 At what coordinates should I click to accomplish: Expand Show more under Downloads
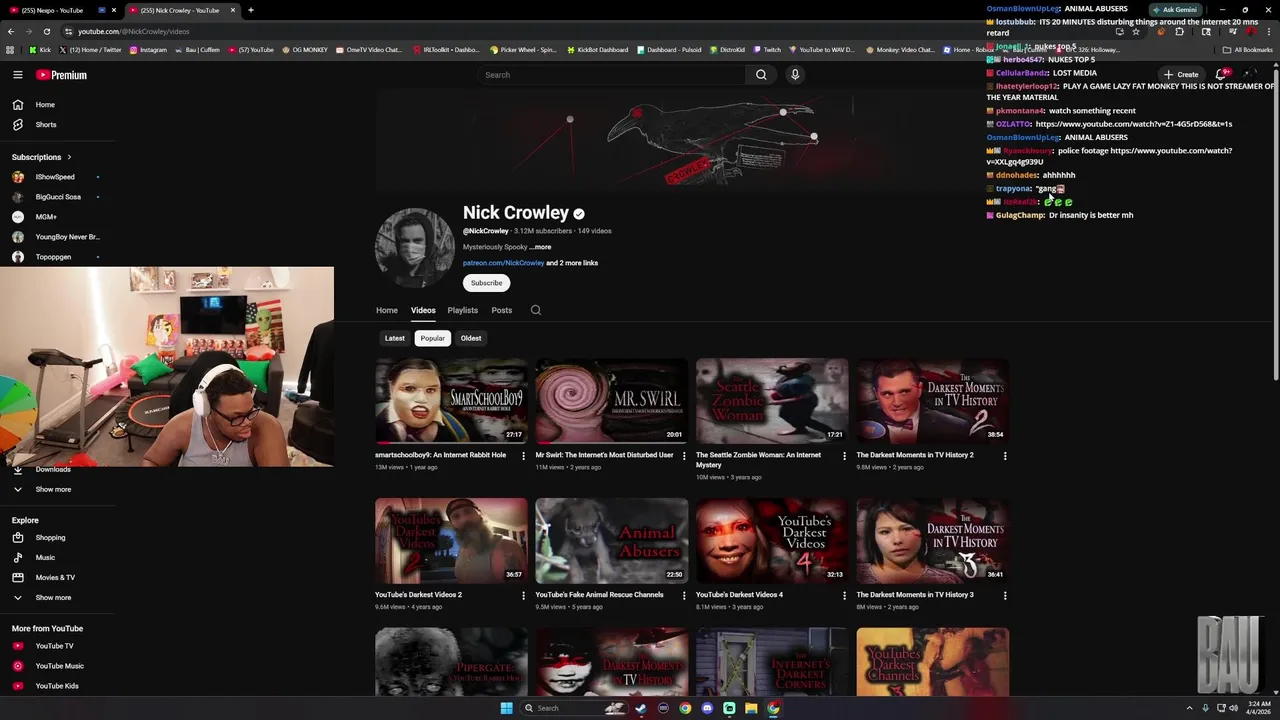click(x=53, y=490)
